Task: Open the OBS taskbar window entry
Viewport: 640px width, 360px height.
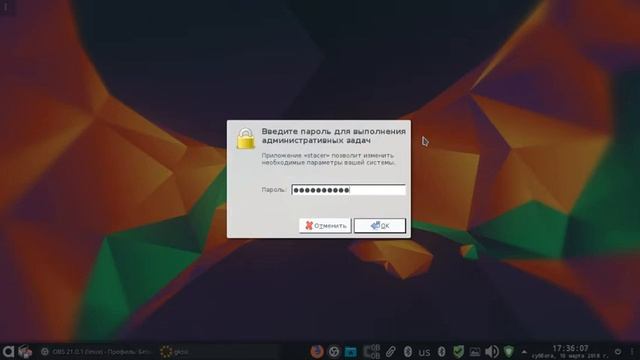Action: [97, 351]
